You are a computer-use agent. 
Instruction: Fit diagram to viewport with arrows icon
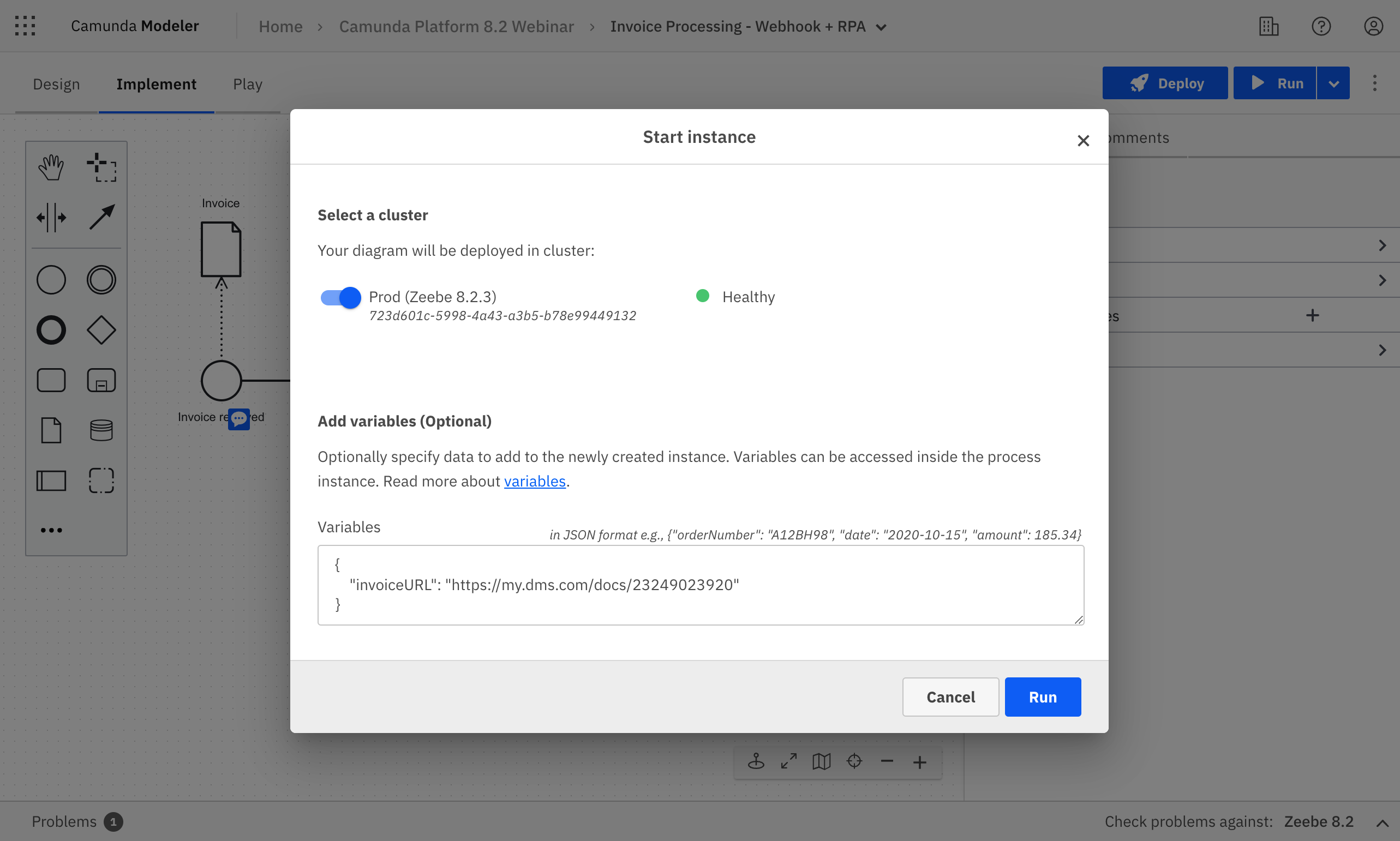click(788, 761)
